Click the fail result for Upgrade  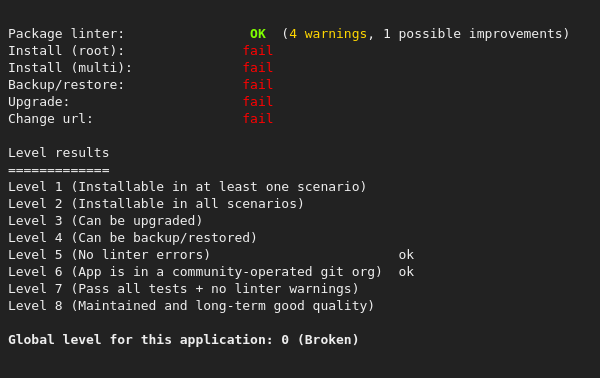258,102
